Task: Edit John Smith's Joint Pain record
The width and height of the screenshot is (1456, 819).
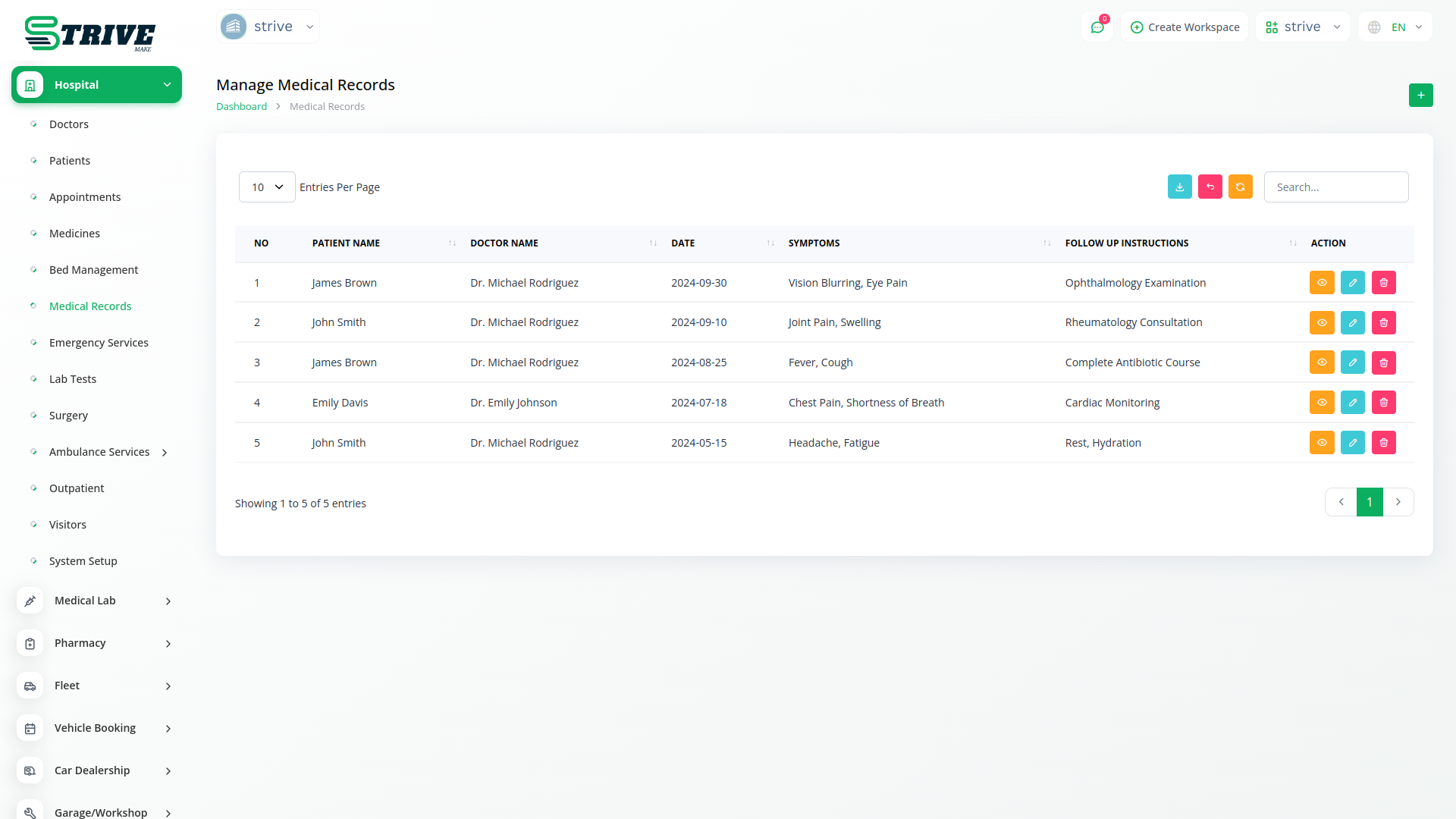Action: pyautogui.click(x=1352, y=323)
